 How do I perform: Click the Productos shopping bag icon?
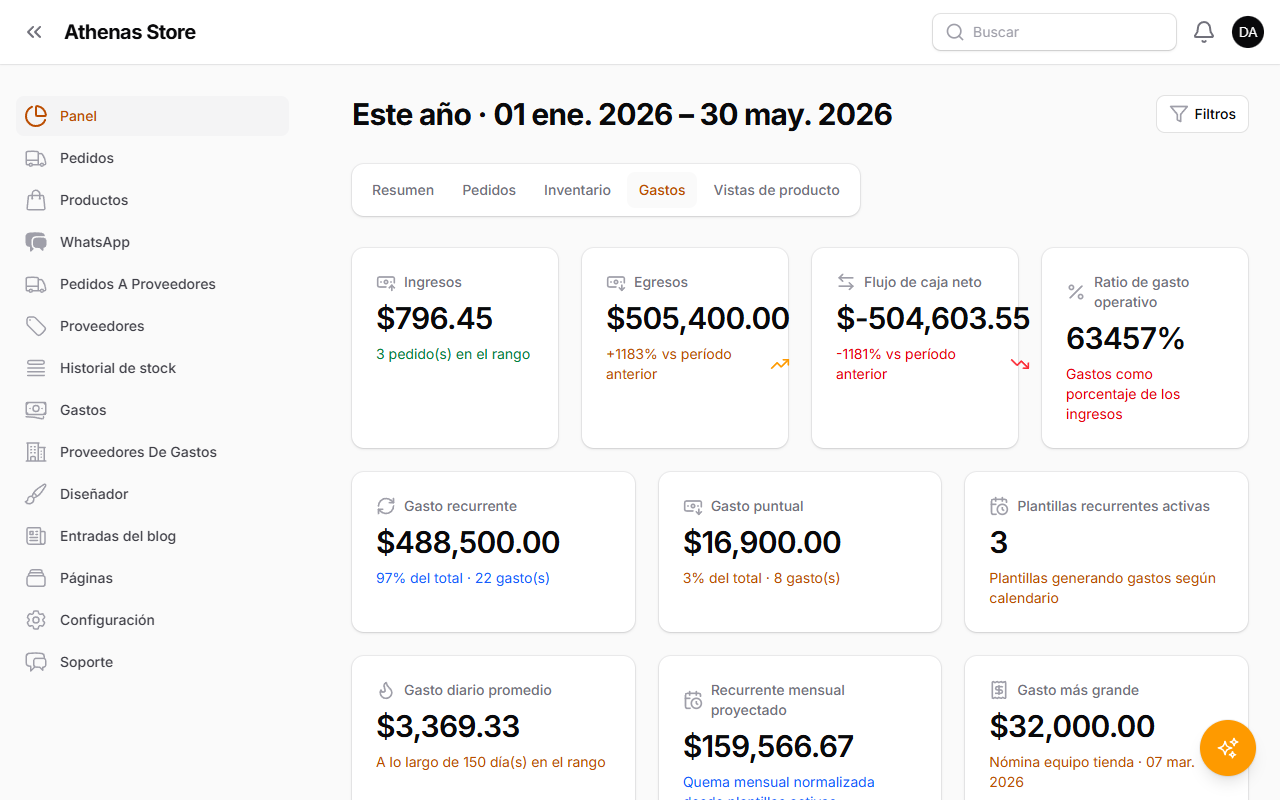point(36,200)
